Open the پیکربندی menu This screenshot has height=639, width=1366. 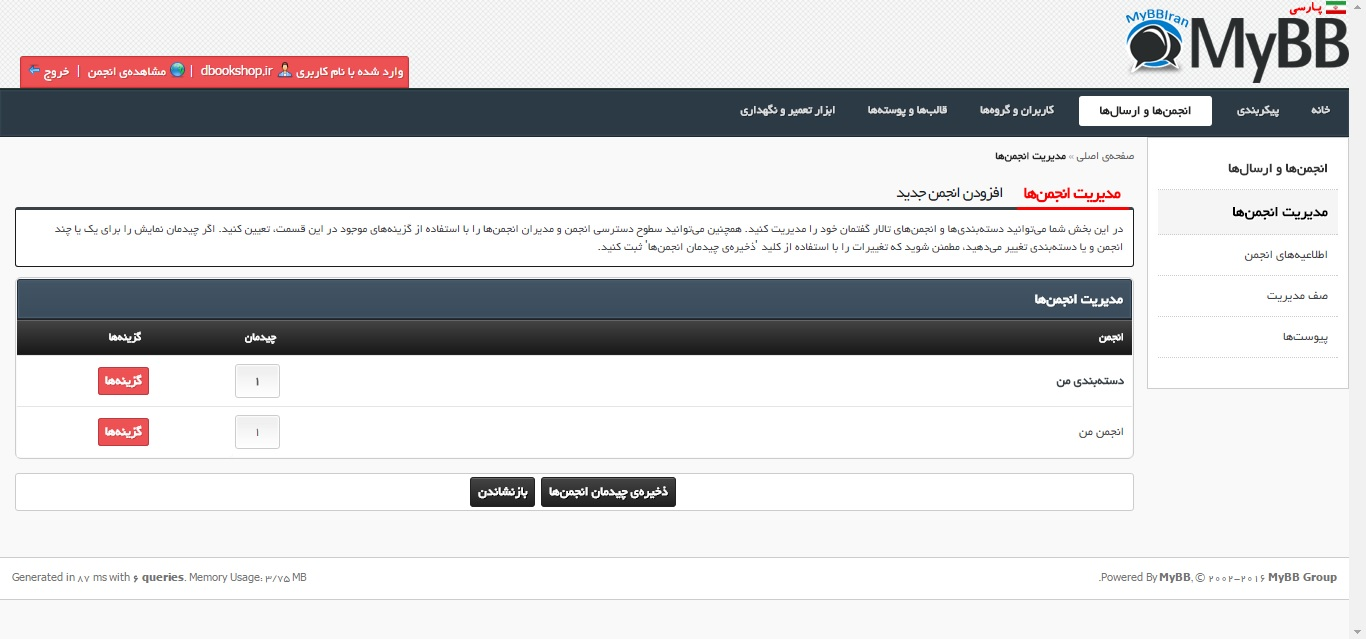tap(1258, 110)
